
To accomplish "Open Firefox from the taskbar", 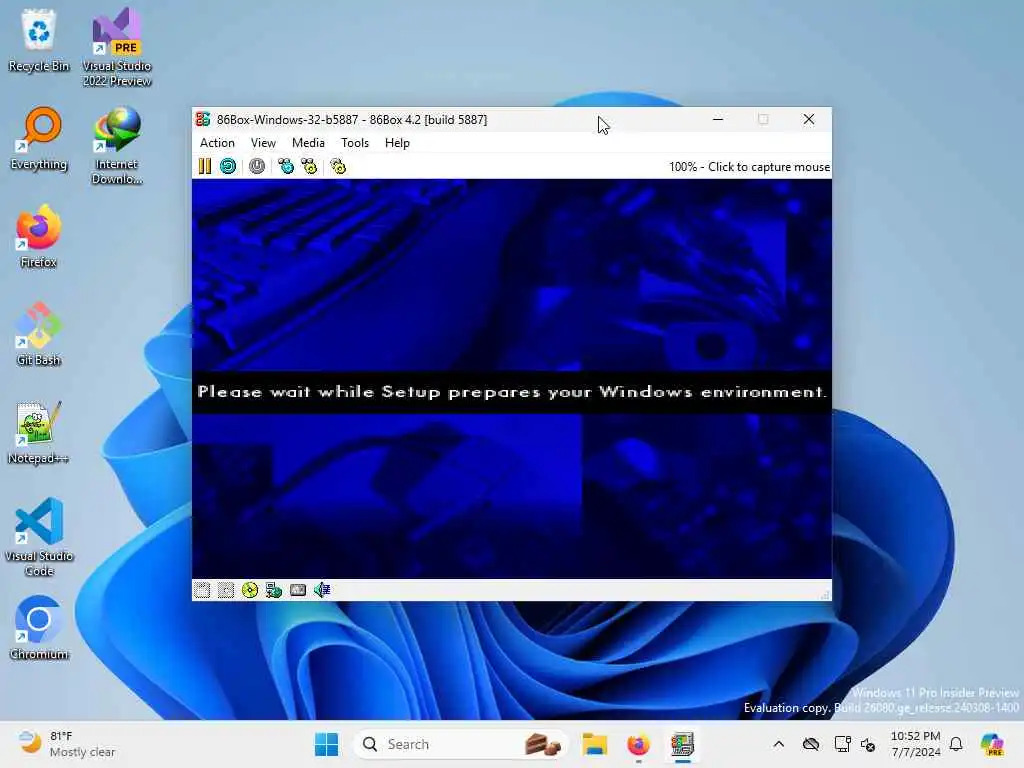I will (x=638, y=744).
